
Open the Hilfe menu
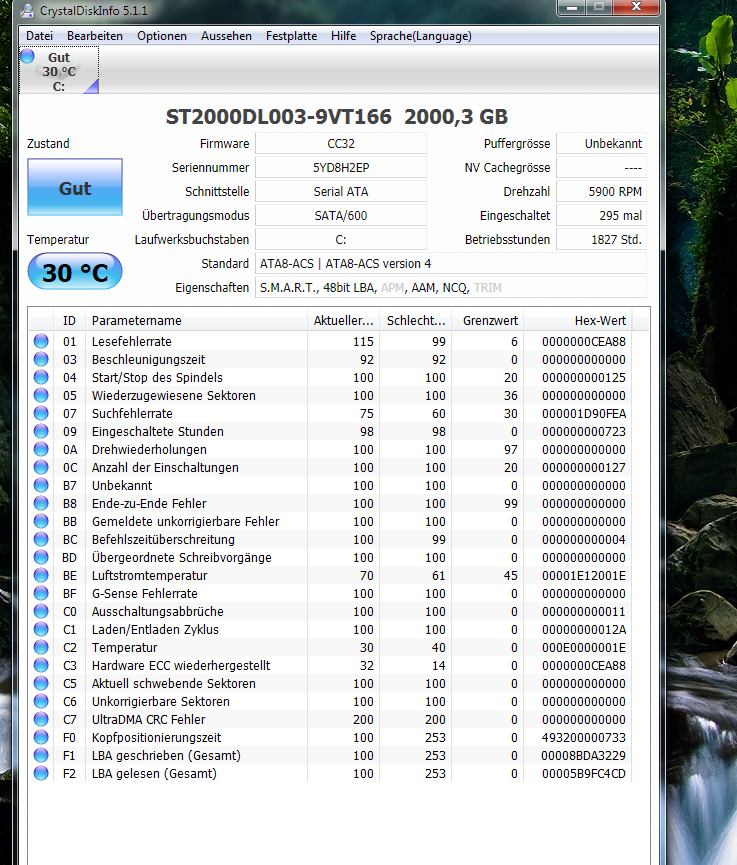tap(343, 36)
